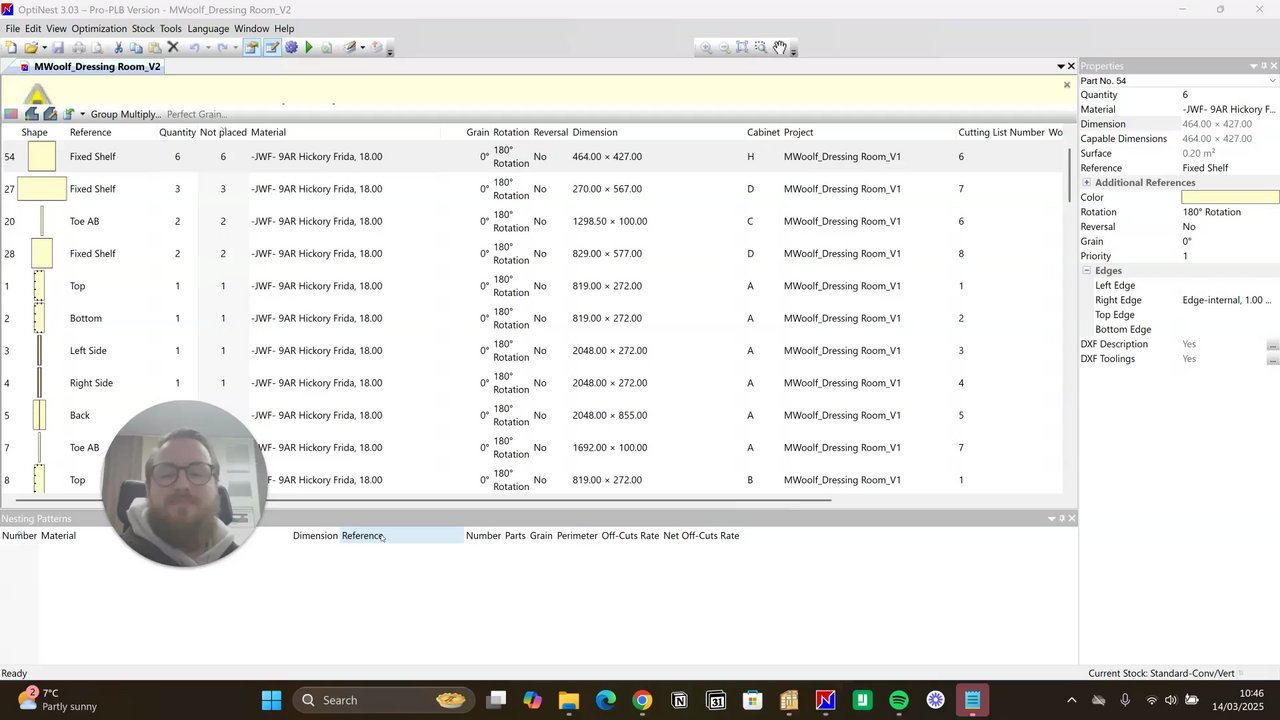
Task: Click the DXF Toolings browse button
Action: click(x=1272, y=359)
